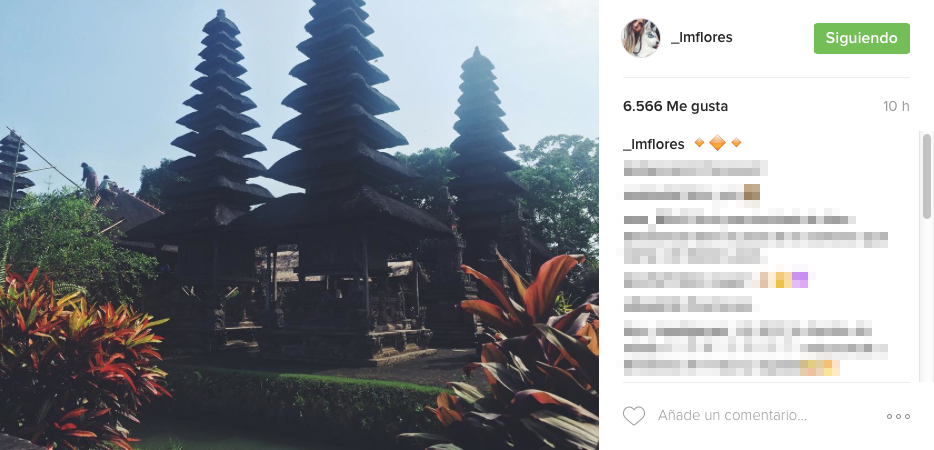Click the _lmflores profile avatar picture
Viewport: 934px width, 450px height.
tap(641, 38)
